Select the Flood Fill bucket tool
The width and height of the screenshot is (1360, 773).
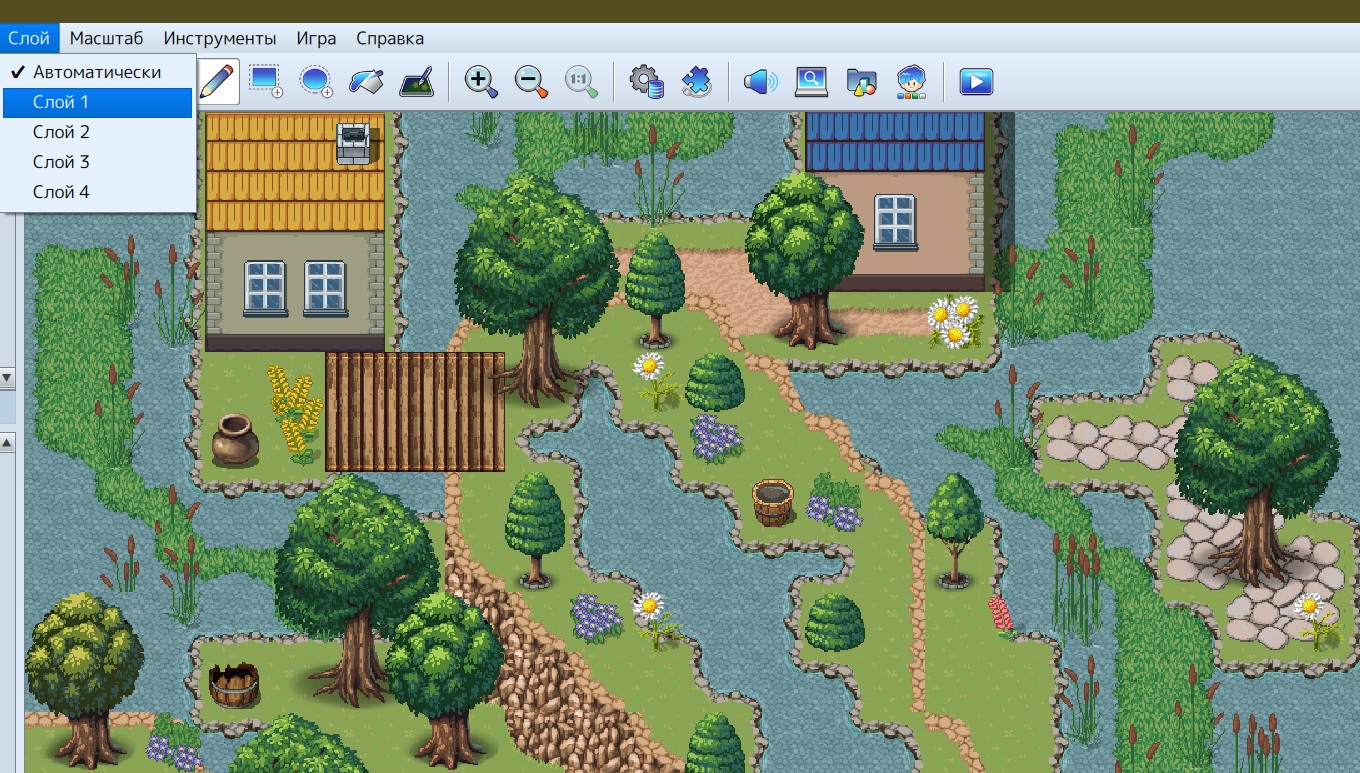366,81
